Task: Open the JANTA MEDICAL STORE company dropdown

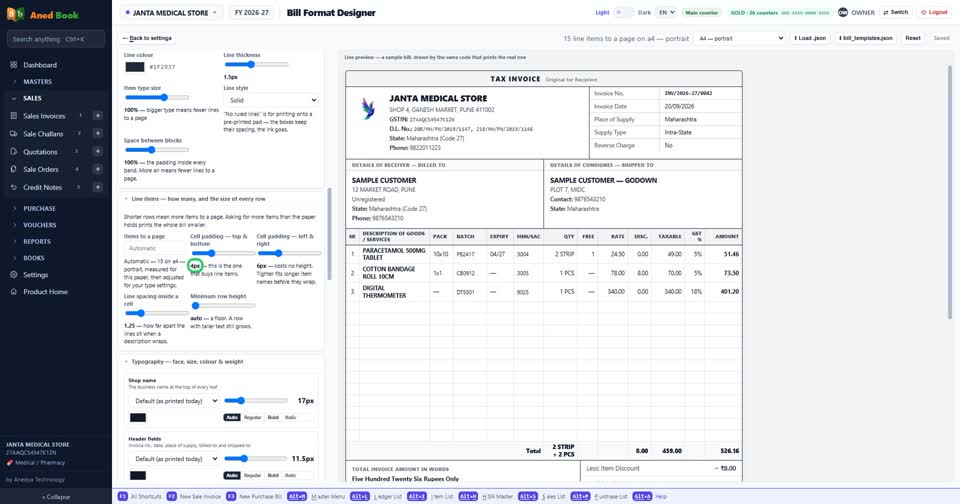Action: pyautogui.click(x=171, y=12)
